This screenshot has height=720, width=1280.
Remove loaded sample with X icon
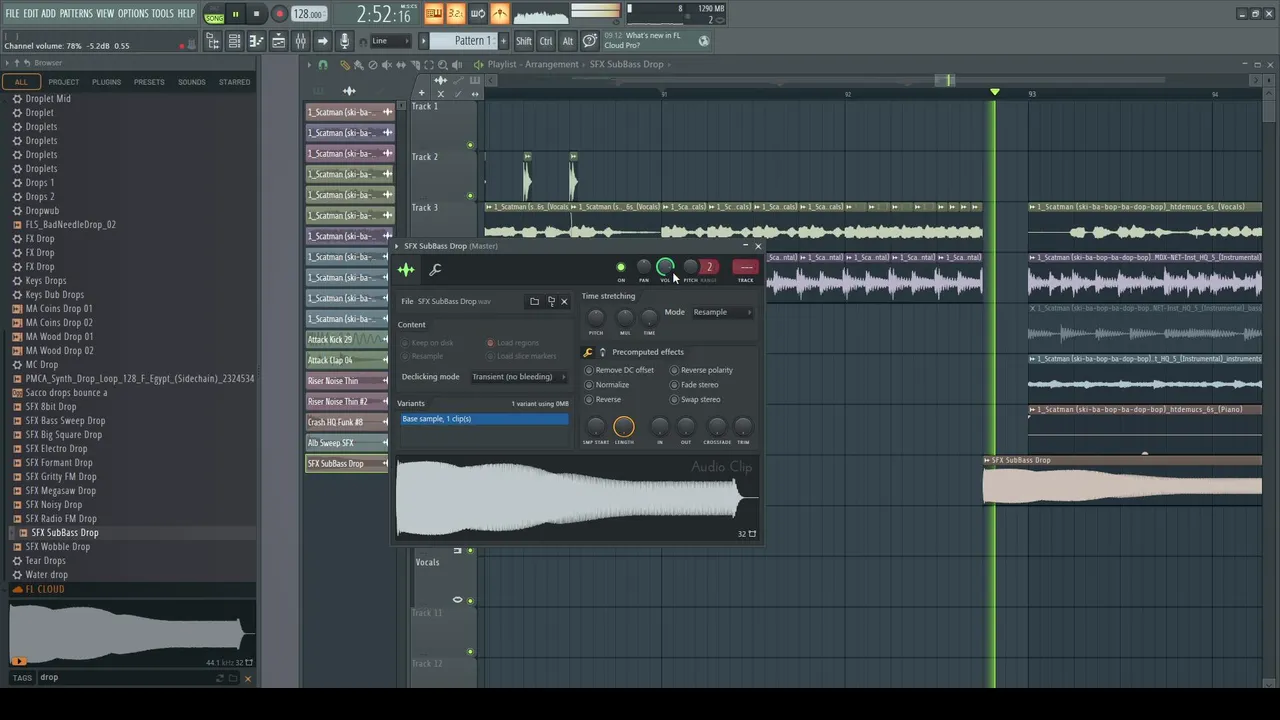pos(564,301)
